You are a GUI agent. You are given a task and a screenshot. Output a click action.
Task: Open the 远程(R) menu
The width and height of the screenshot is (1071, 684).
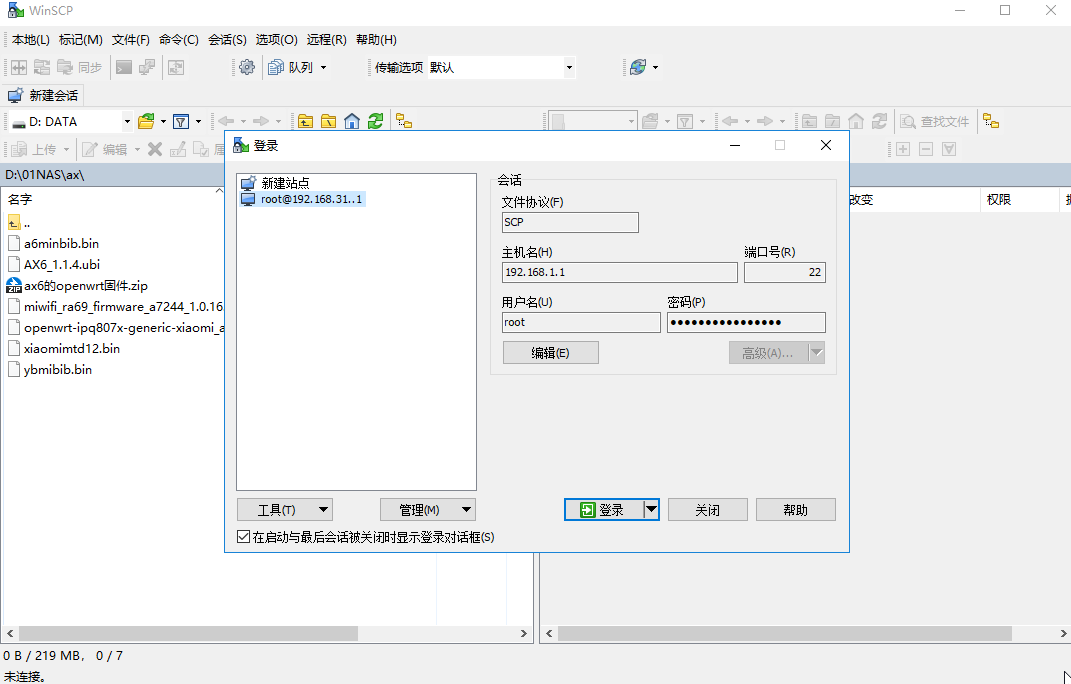(326, 40)
